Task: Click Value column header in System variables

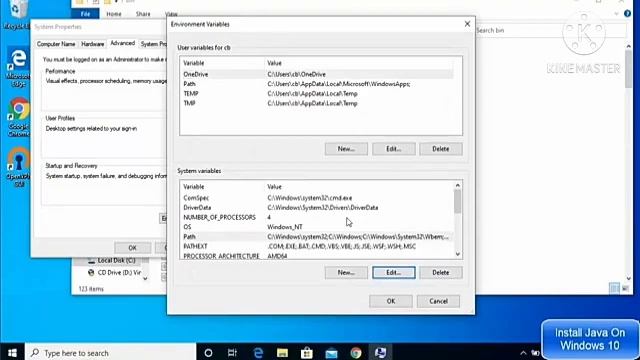Action: [359, 187]
